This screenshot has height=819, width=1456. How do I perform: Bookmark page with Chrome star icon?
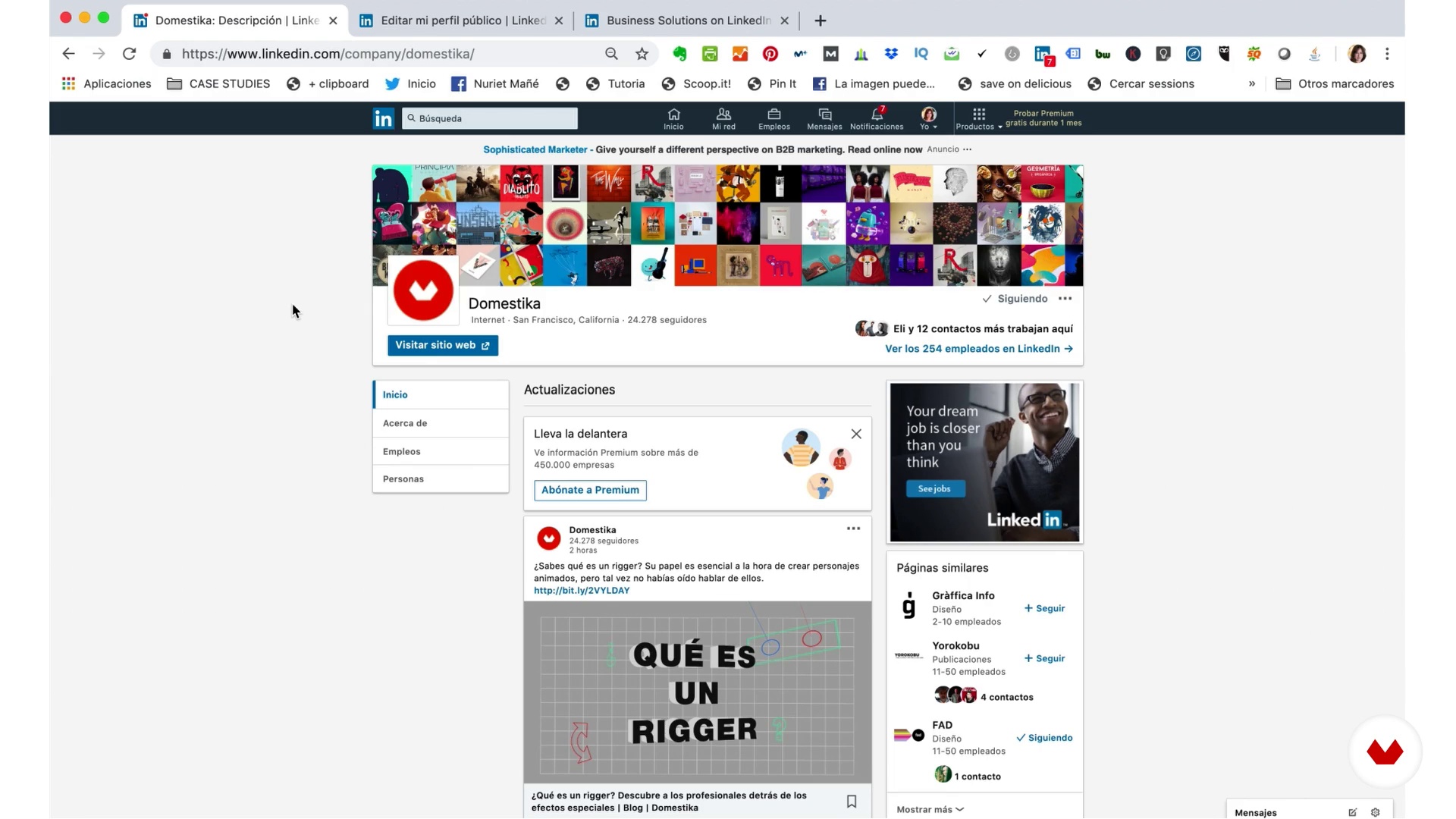click(642, 54)
